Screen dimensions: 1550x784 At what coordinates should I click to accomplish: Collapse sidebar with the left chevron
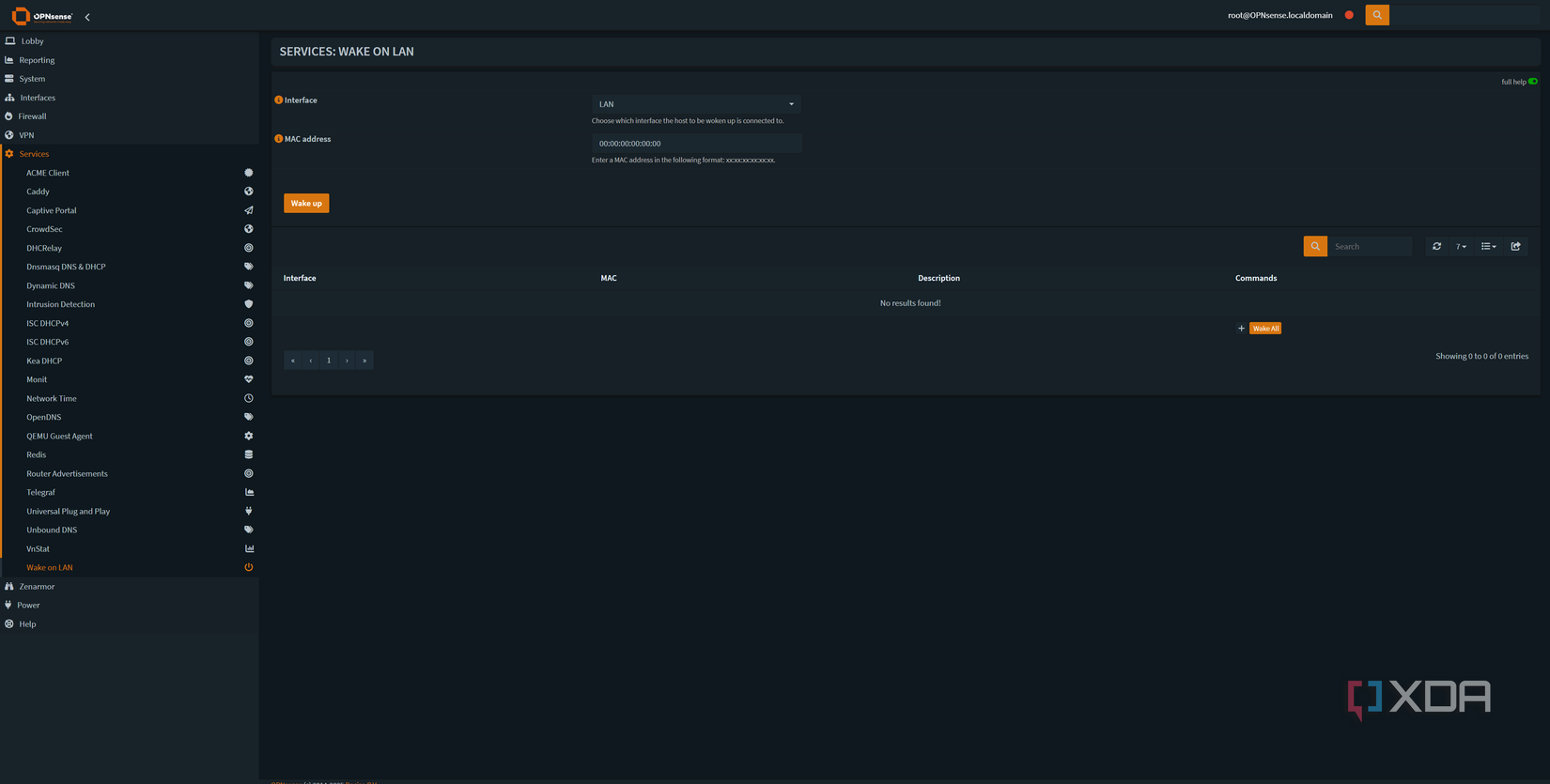(87, 17)
